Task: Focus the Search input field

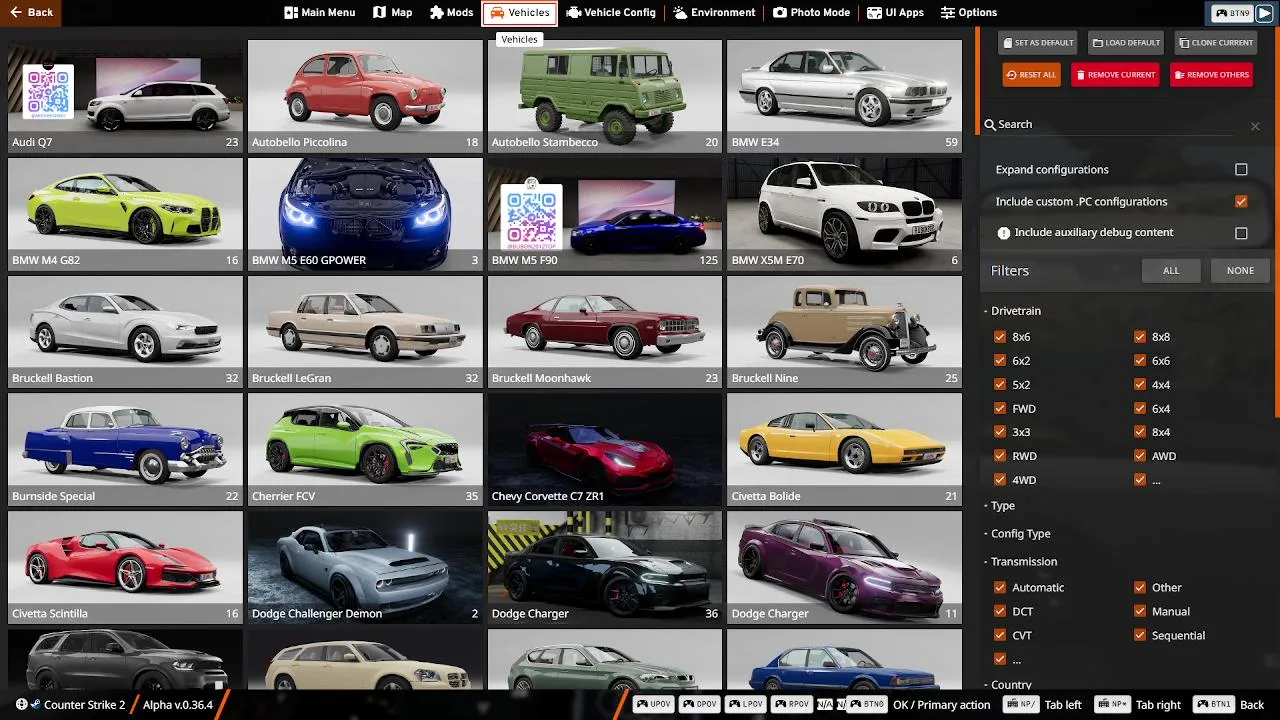Action: [1120, 125]
